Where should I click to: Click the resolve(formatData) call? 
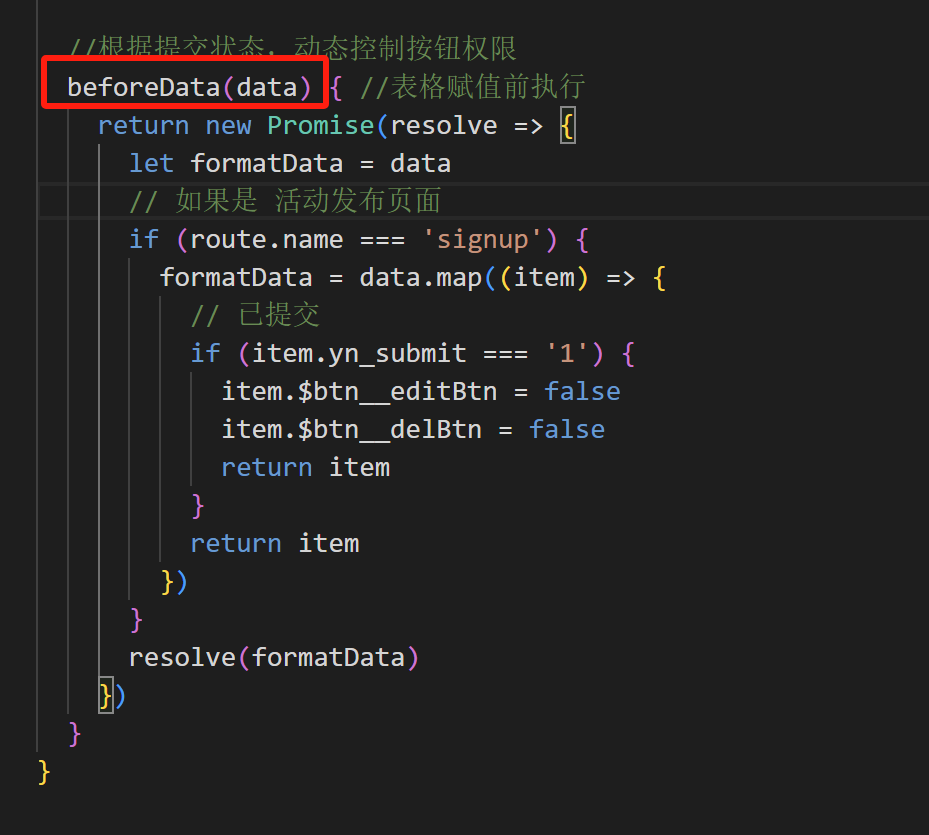[x=273, y=658]
